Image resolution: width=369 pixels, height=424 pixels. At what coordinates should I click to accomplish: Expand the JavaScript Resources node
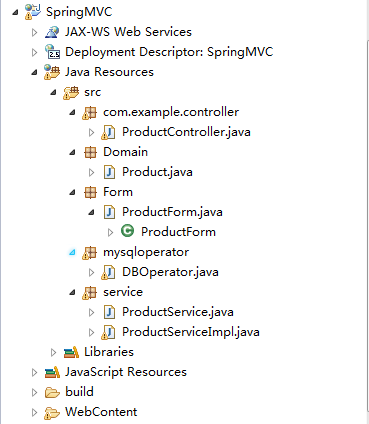tap(34, 372)
